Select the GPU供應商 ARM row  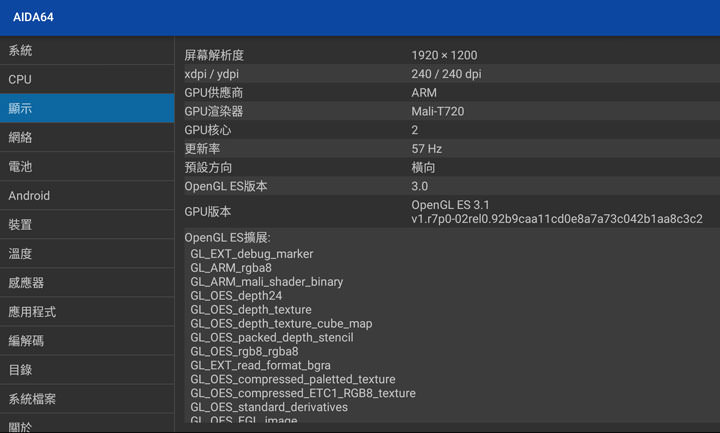point(446,93)
